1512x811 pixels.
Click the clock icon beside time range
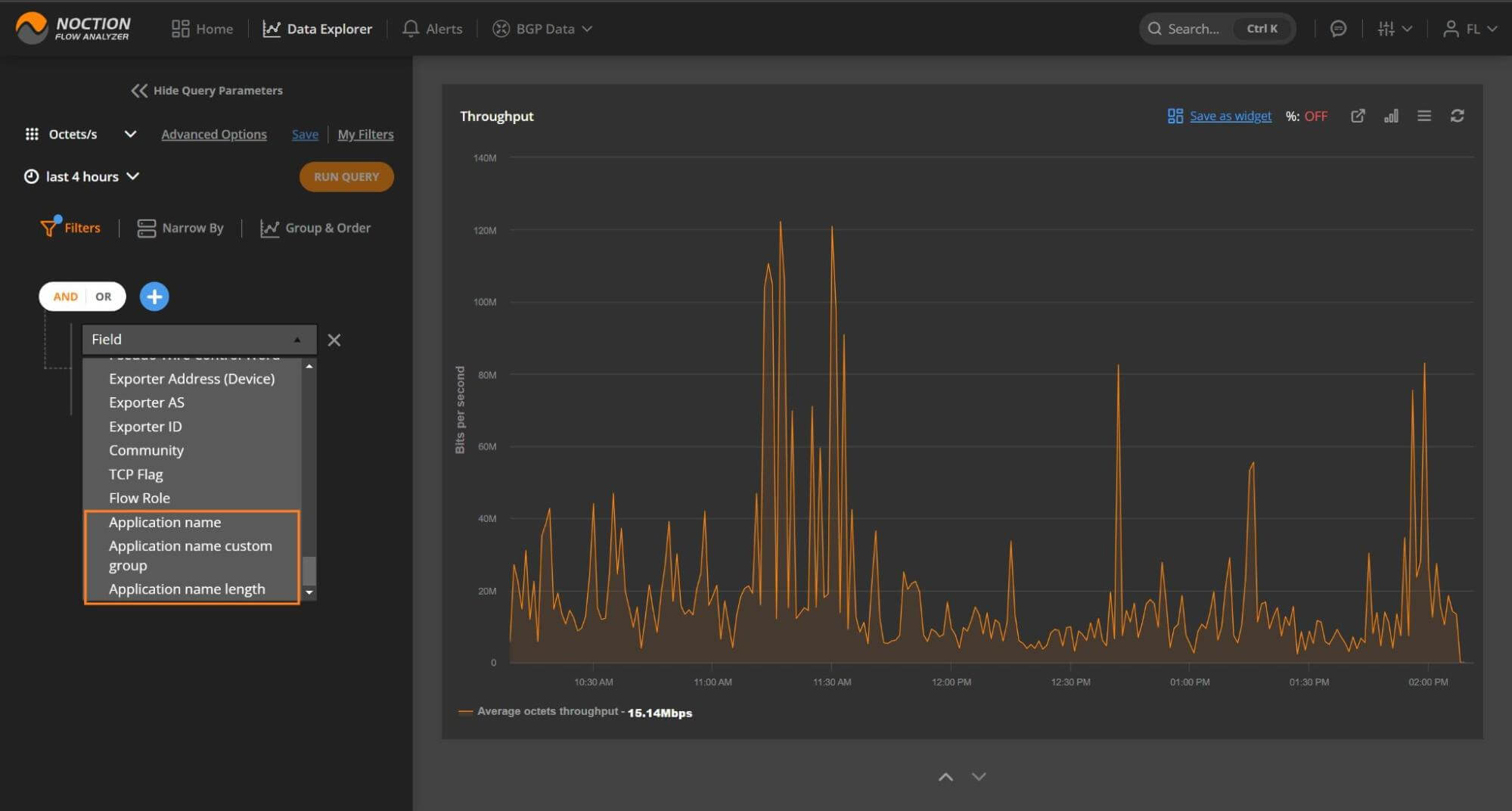31,176
